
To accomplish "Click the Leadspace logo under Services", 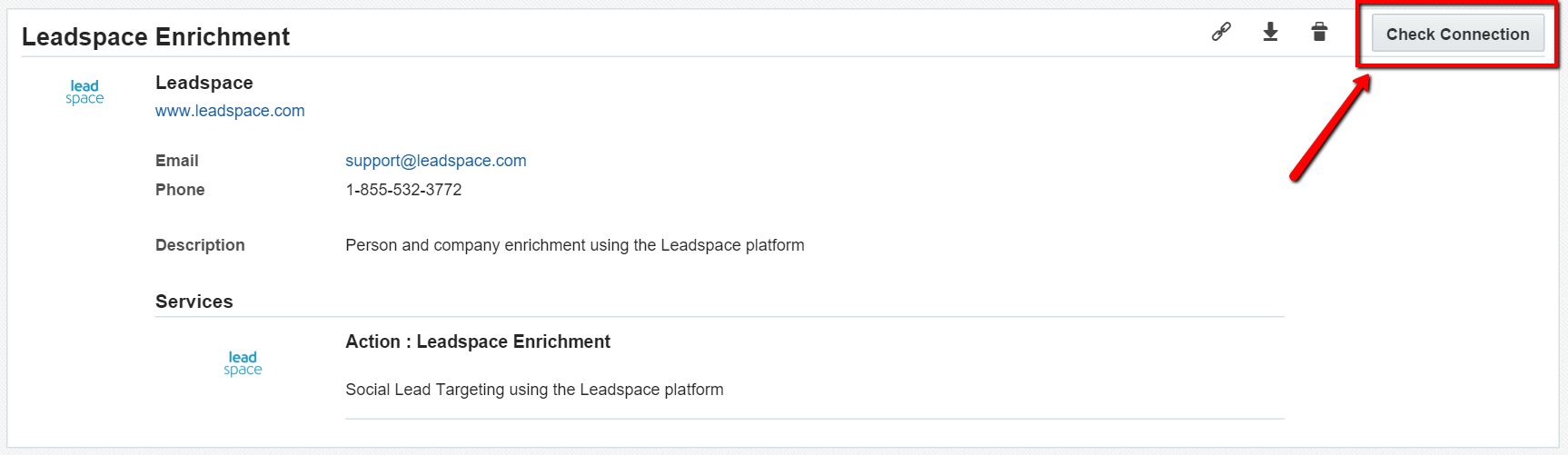I will tap(243, 363).
